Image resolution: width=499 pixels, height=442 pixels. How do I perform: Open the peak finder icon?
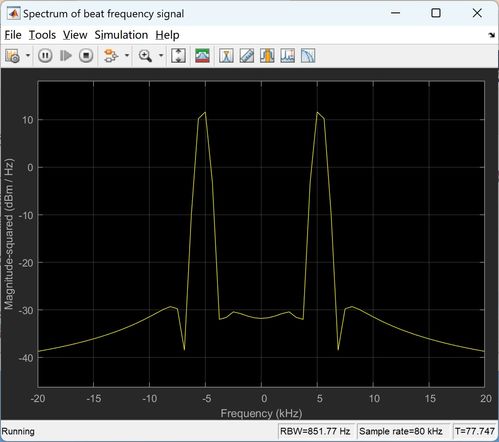pyautogui.click(x=287, y=56)
